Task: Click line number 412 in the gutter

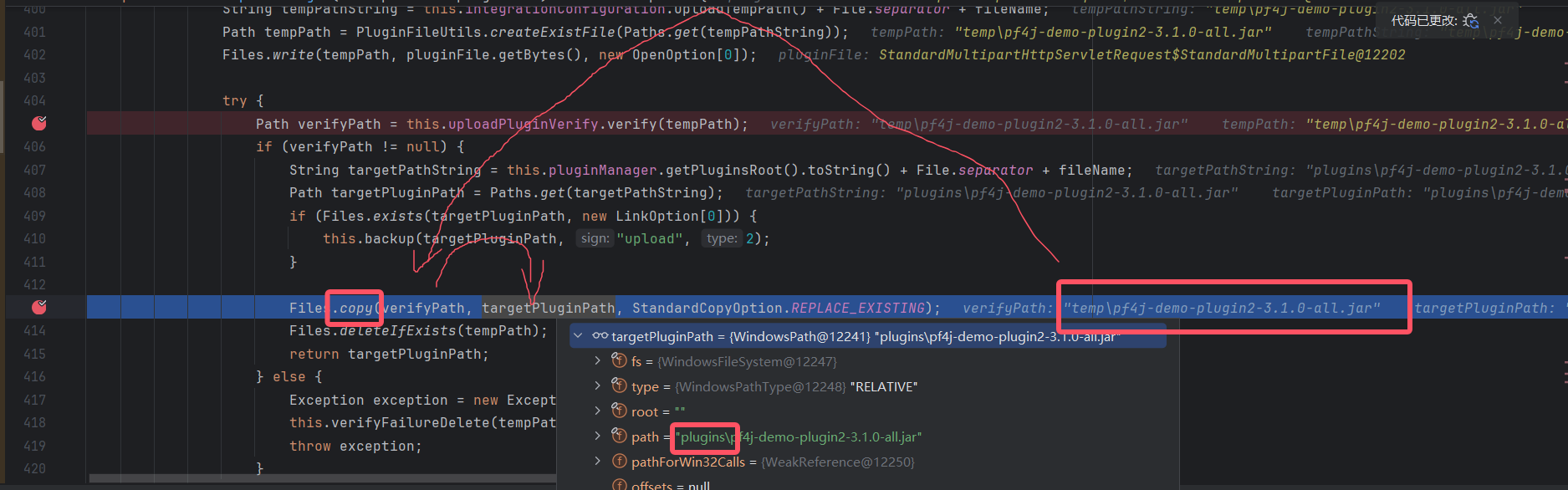Action: point(34,284)
